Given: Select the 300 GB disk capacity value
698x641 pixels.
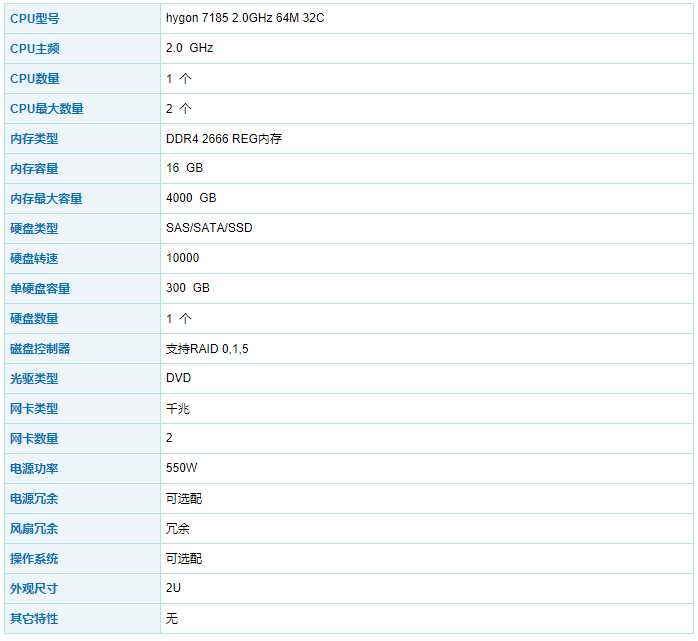Looking at the screenshot, I should [188, 288].
